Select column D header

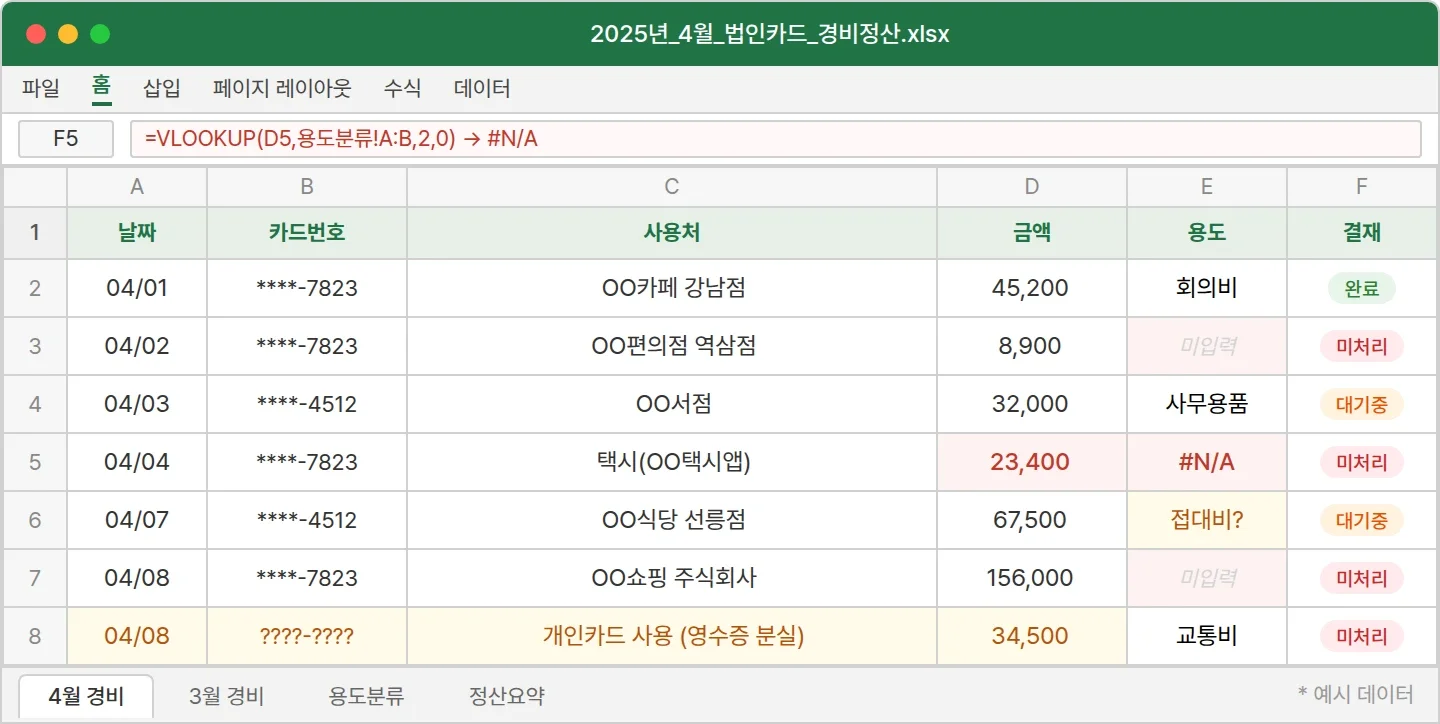coord(1031,186)
